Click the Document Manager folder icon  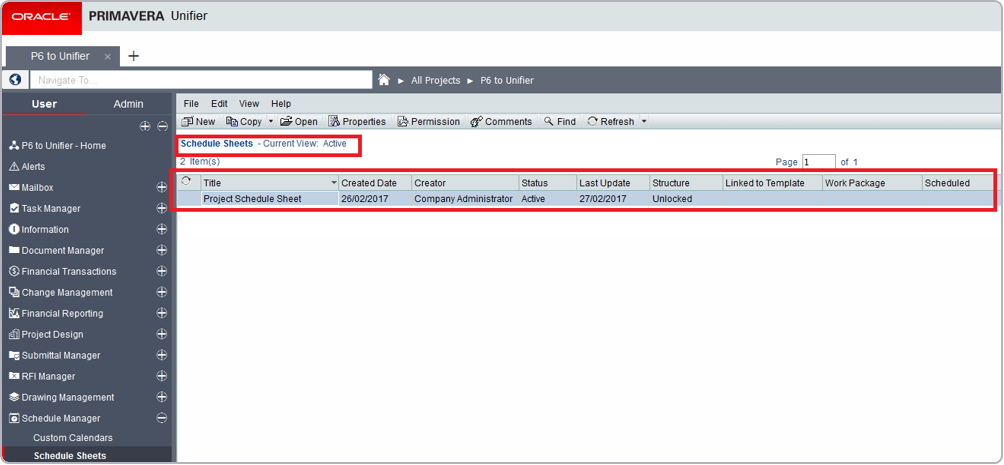click(x=14, y=250)
